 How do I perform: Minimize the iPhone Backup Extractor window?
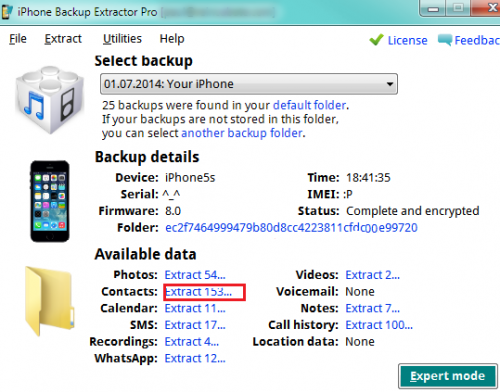[433, 8]
